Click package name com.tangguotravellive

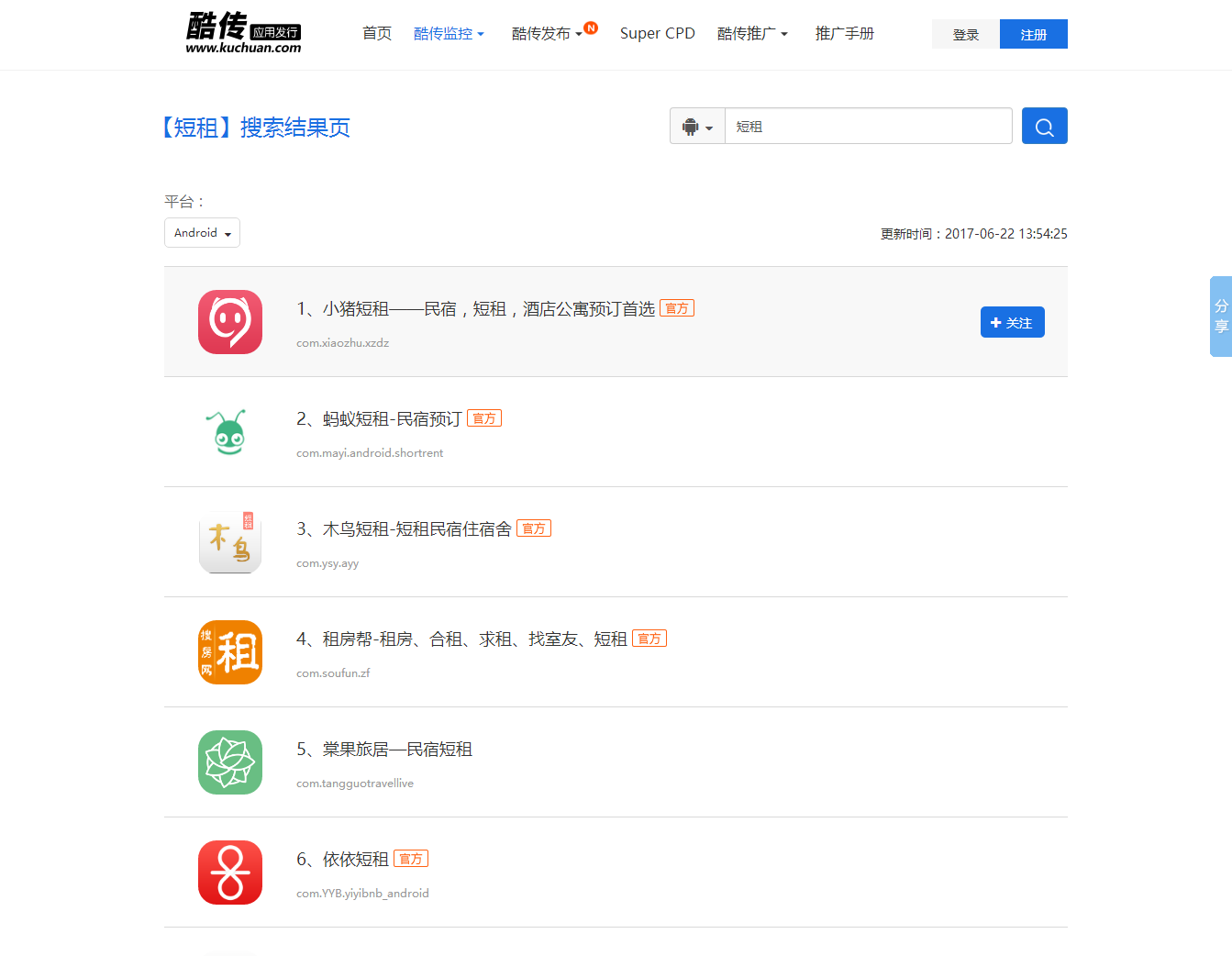[355, 784]
